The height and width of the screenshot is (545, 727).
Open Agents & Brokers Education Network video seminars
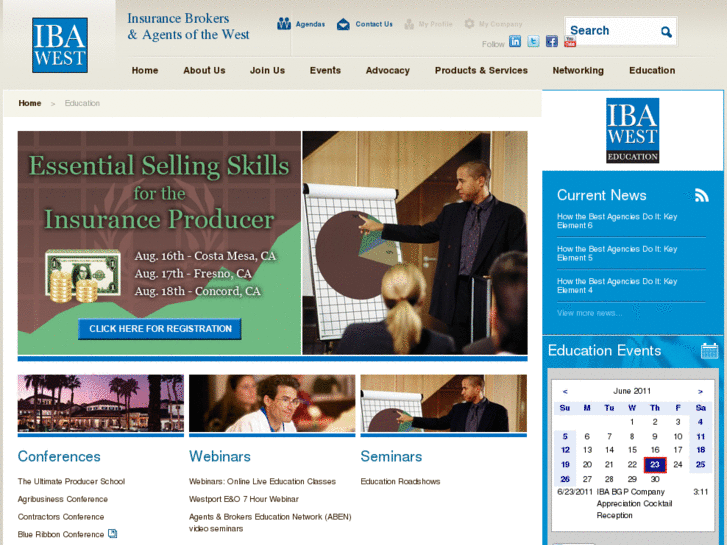(x=270, y=523)
